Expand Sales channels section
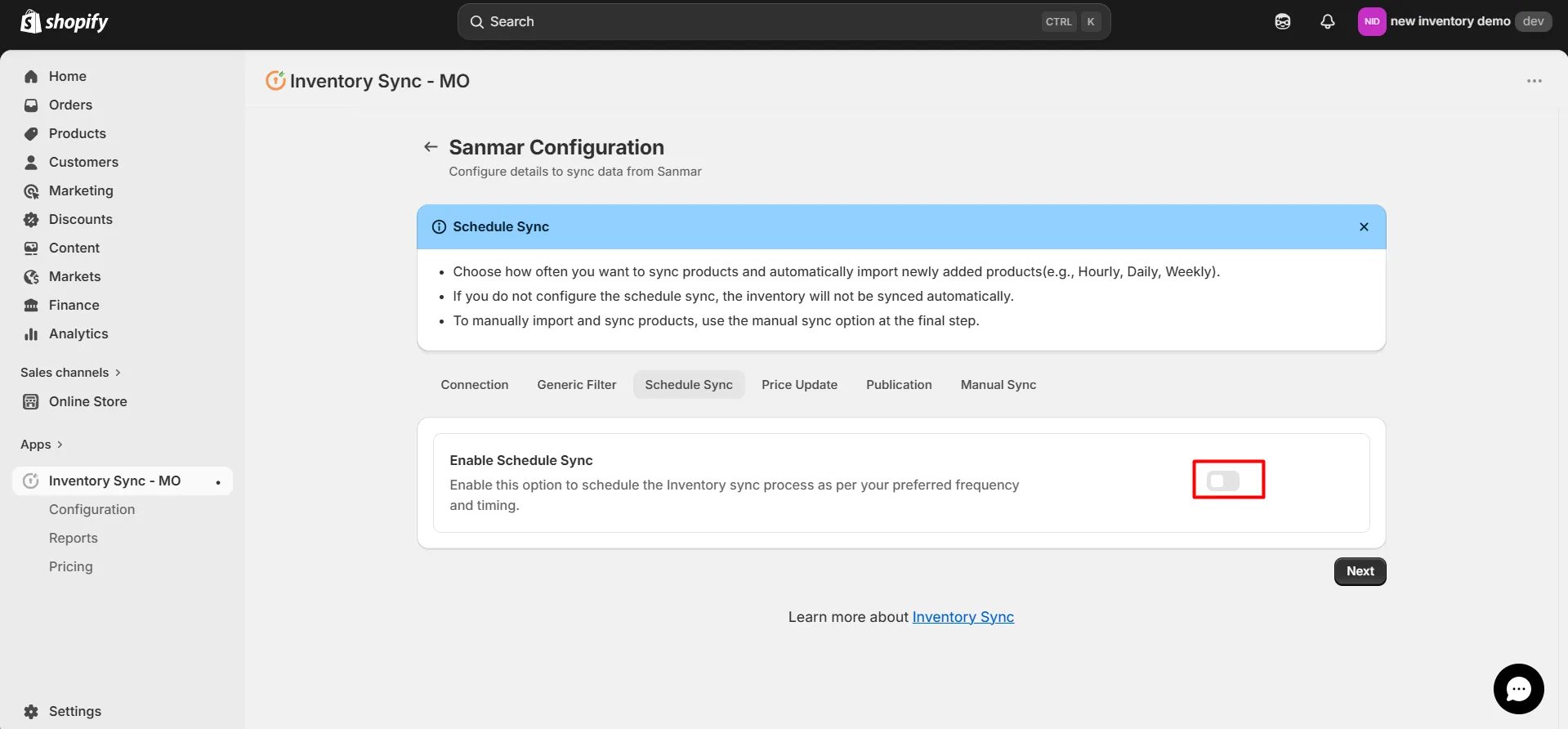The height and width of the screenshot is (729, 1568). coord(71,373)
